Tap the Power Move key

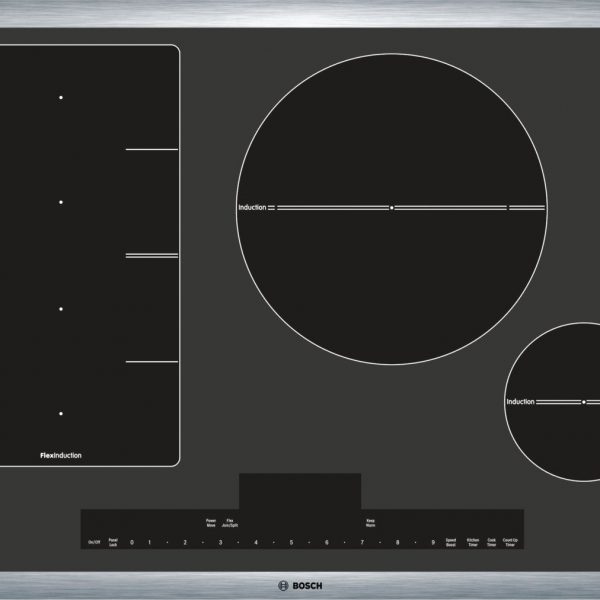(x=211, y=523)
